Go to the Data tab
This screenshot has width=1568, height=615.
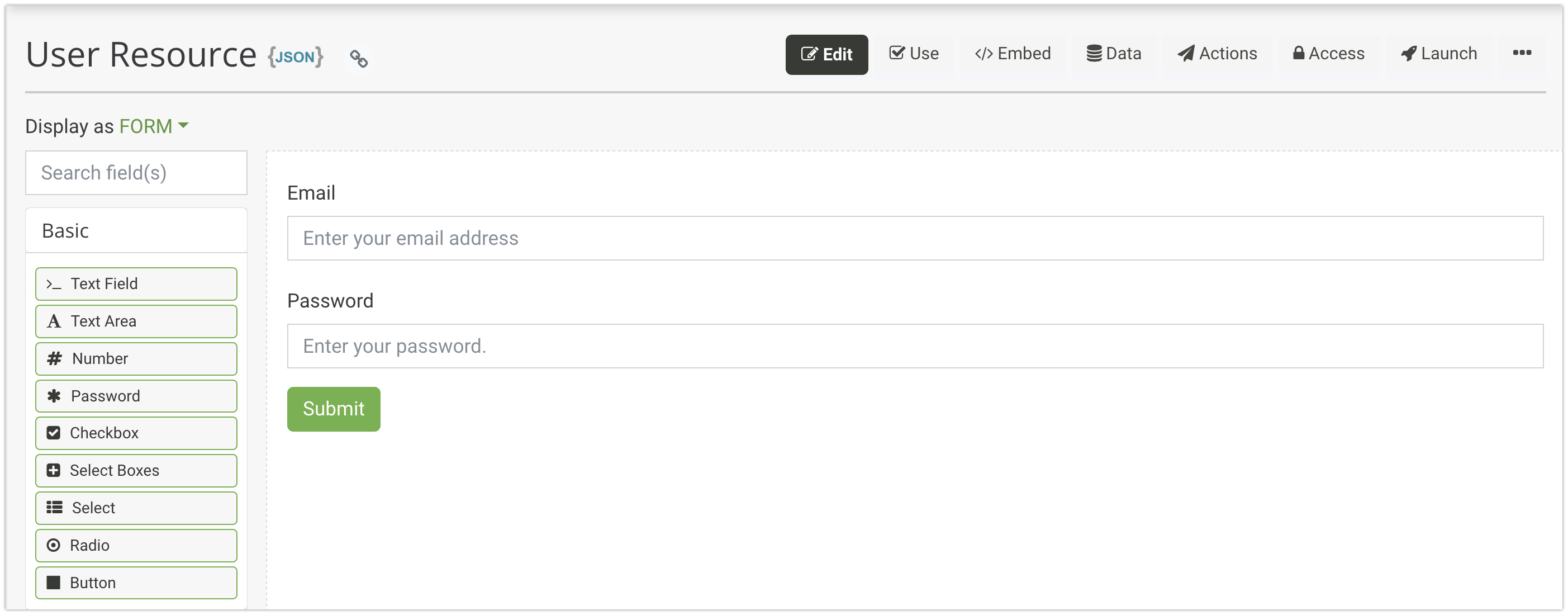1114,54
